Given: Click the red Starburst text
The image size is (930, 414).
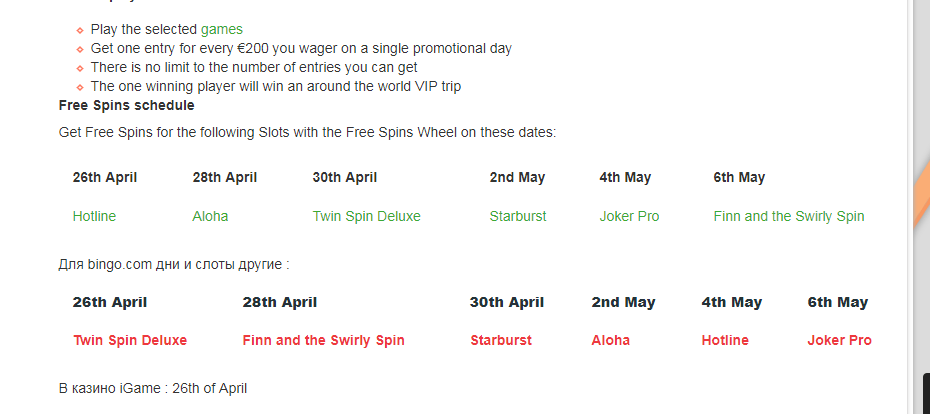Looking at the screenshot, I should pyautogui.click(x=501, y=340).
